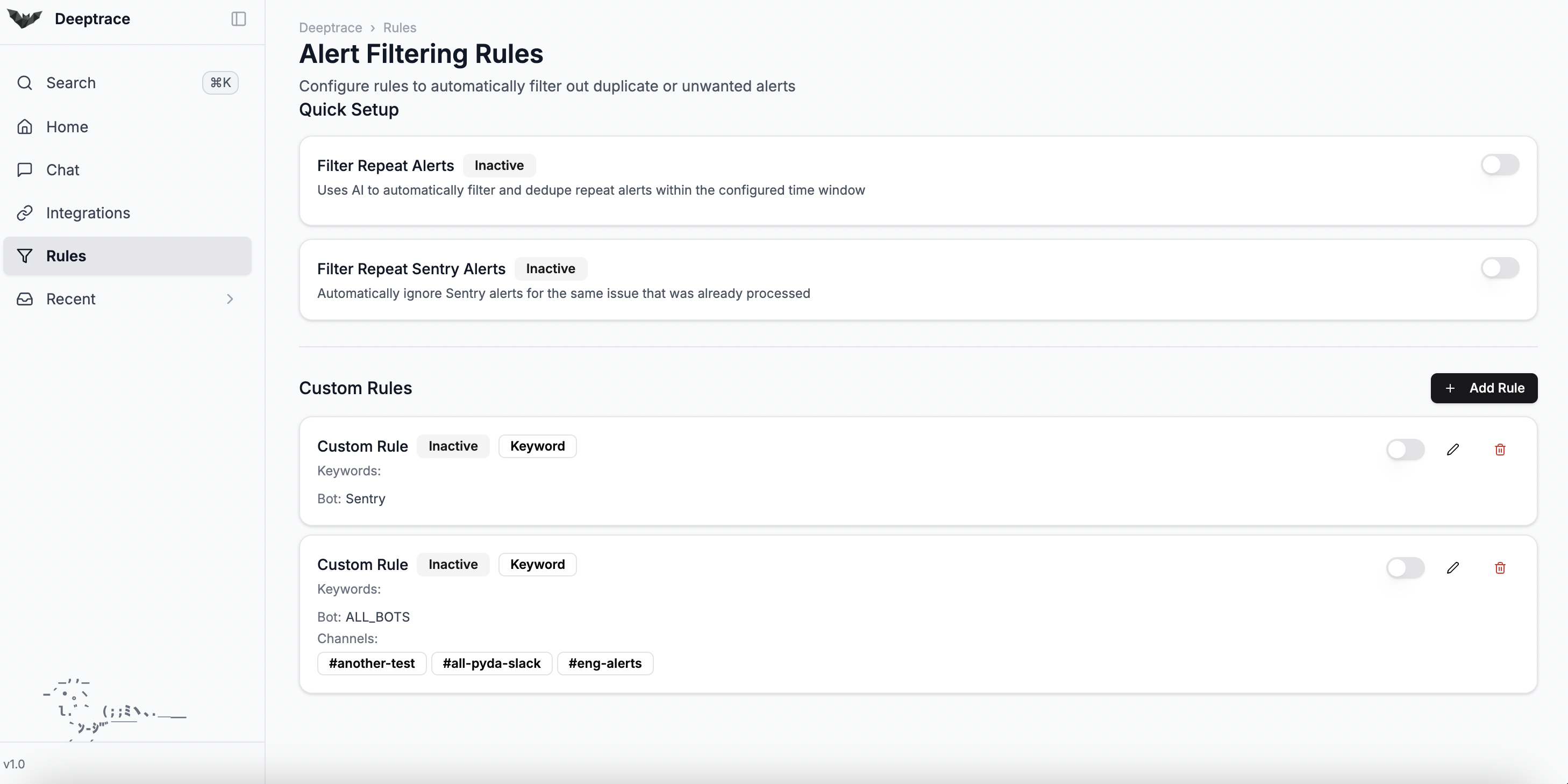1568x784 pixels.
Task: Edit the ALL_BOTS custom rule with pencil icon
Action: (x=1453, y=568)
